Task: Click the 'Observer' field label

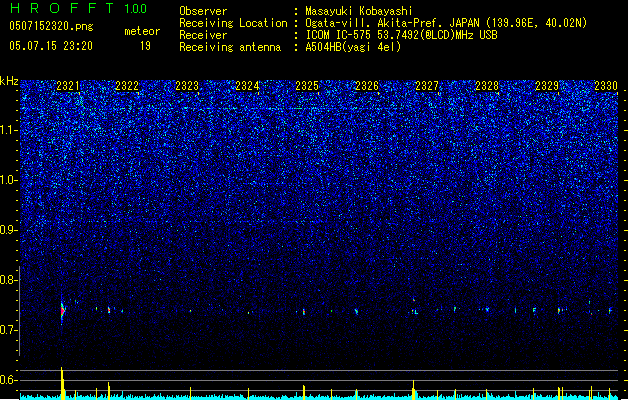Action: (x=203, y=11)
